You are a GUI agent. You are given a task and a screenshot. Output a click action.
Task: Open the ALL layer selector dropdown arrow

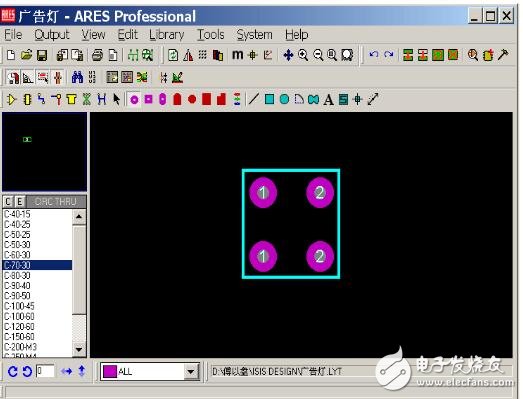click(191, 371)
